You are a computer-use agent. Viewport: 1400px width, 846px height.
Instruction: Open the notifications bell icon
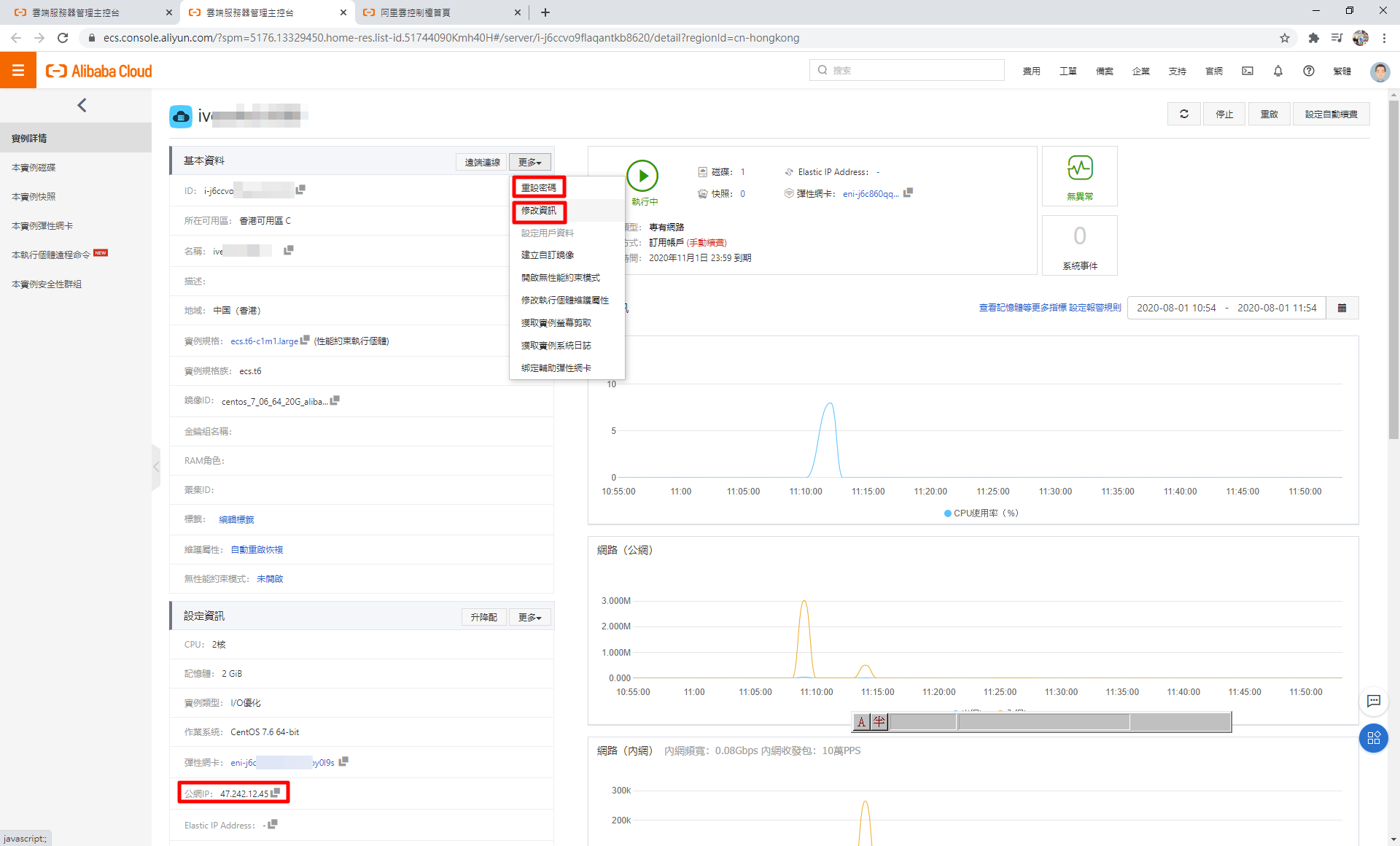pos(1278,71)
